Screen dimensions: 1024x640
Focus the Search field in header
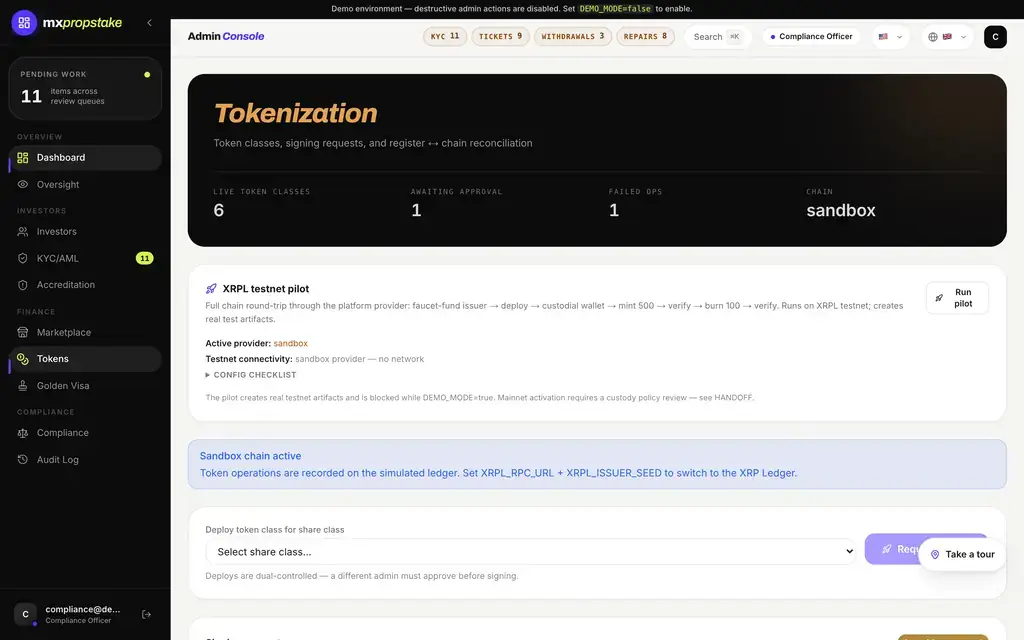(717, 37)
